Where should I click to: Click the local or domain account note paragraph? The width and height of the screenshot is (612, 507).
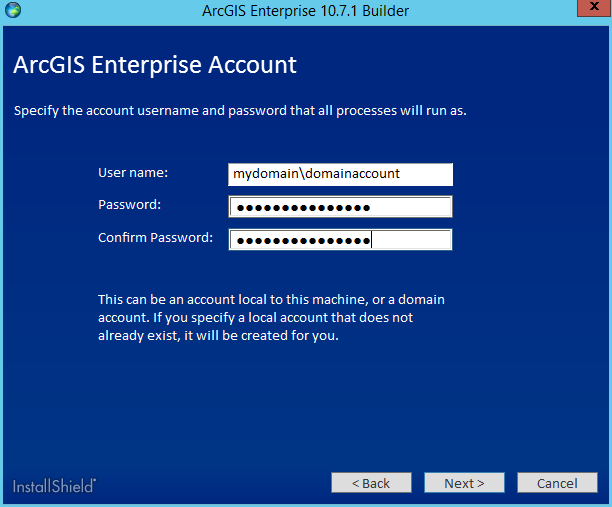click(x=270, y=317)
